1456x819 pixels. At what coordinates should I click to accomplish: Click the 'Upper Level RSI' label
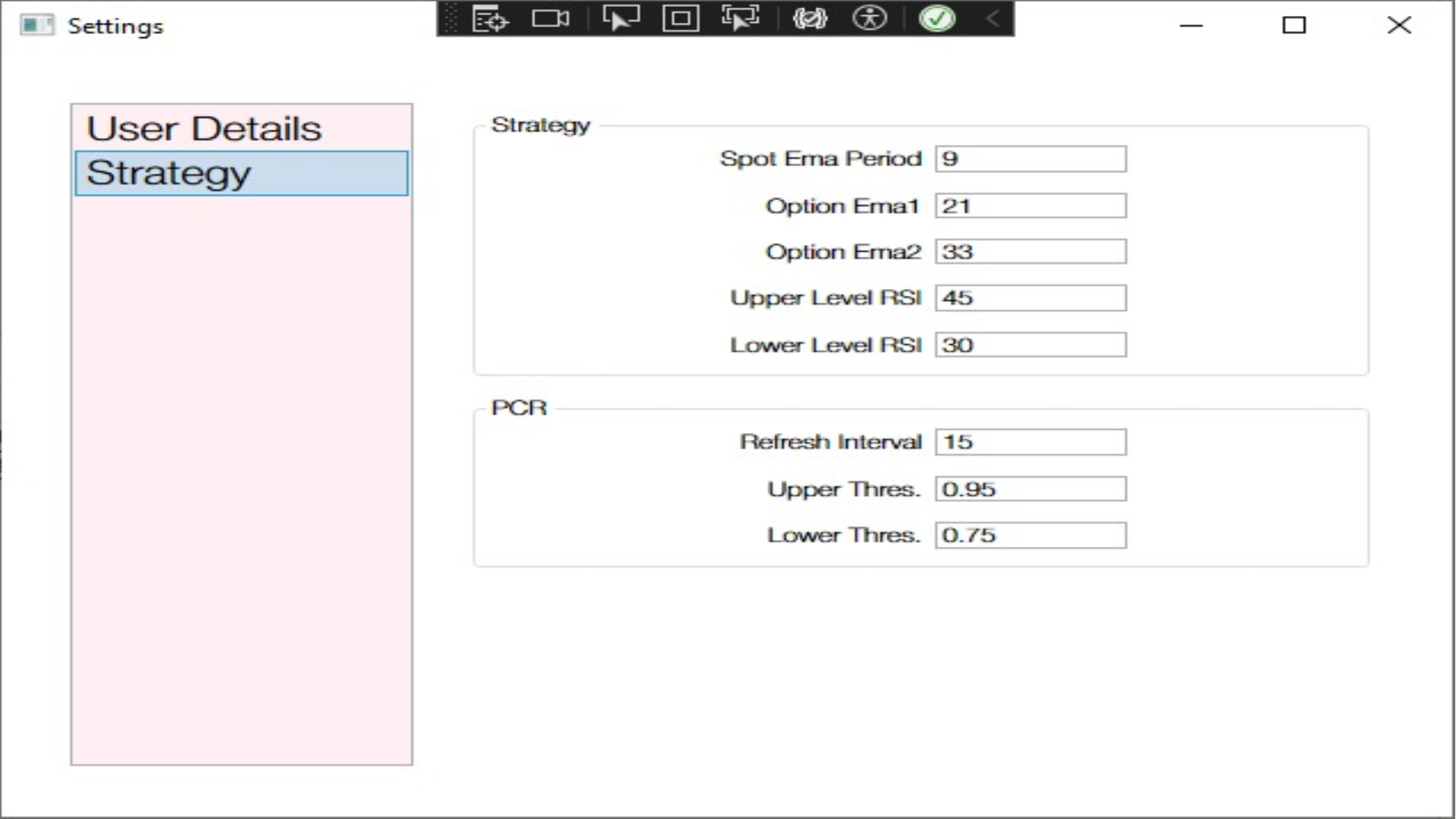[826, 298]
